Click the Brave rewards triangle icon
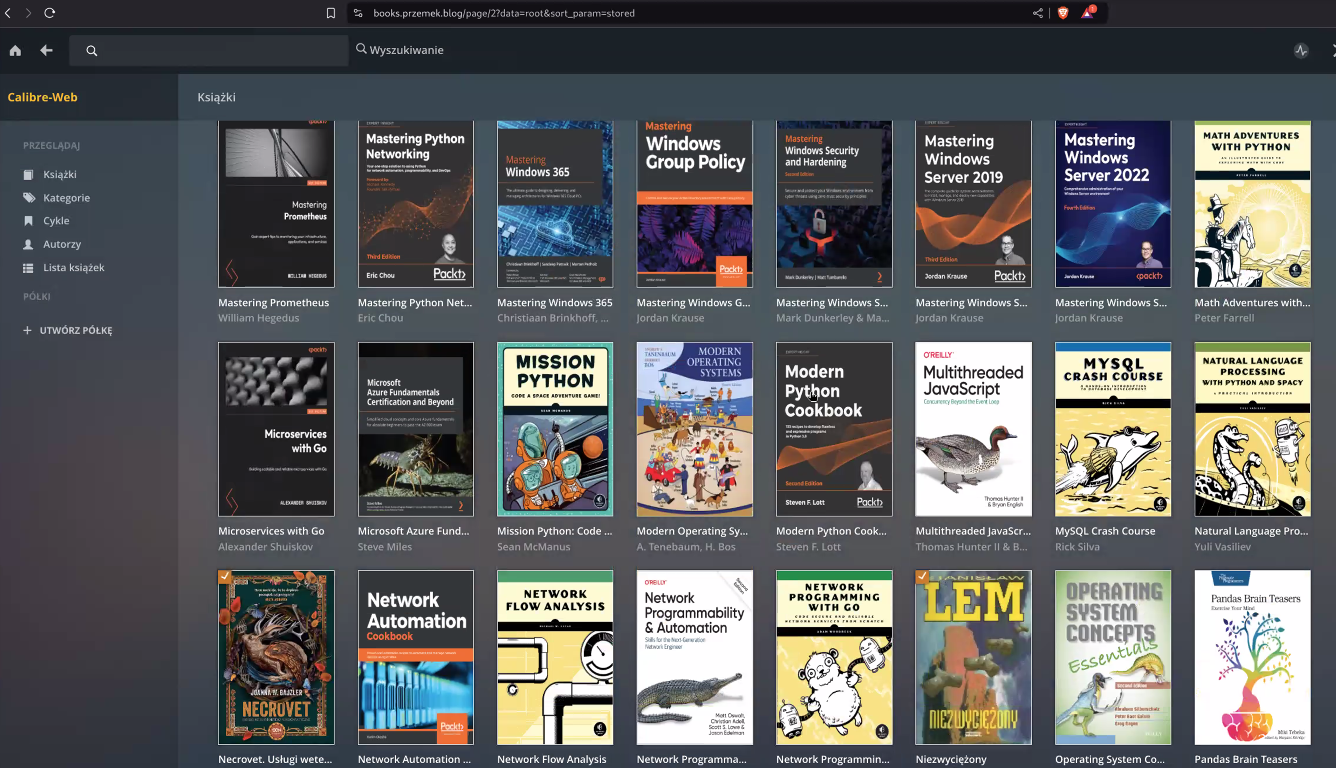This screenshot has width=1336, height=768. tap(1088, 13)
